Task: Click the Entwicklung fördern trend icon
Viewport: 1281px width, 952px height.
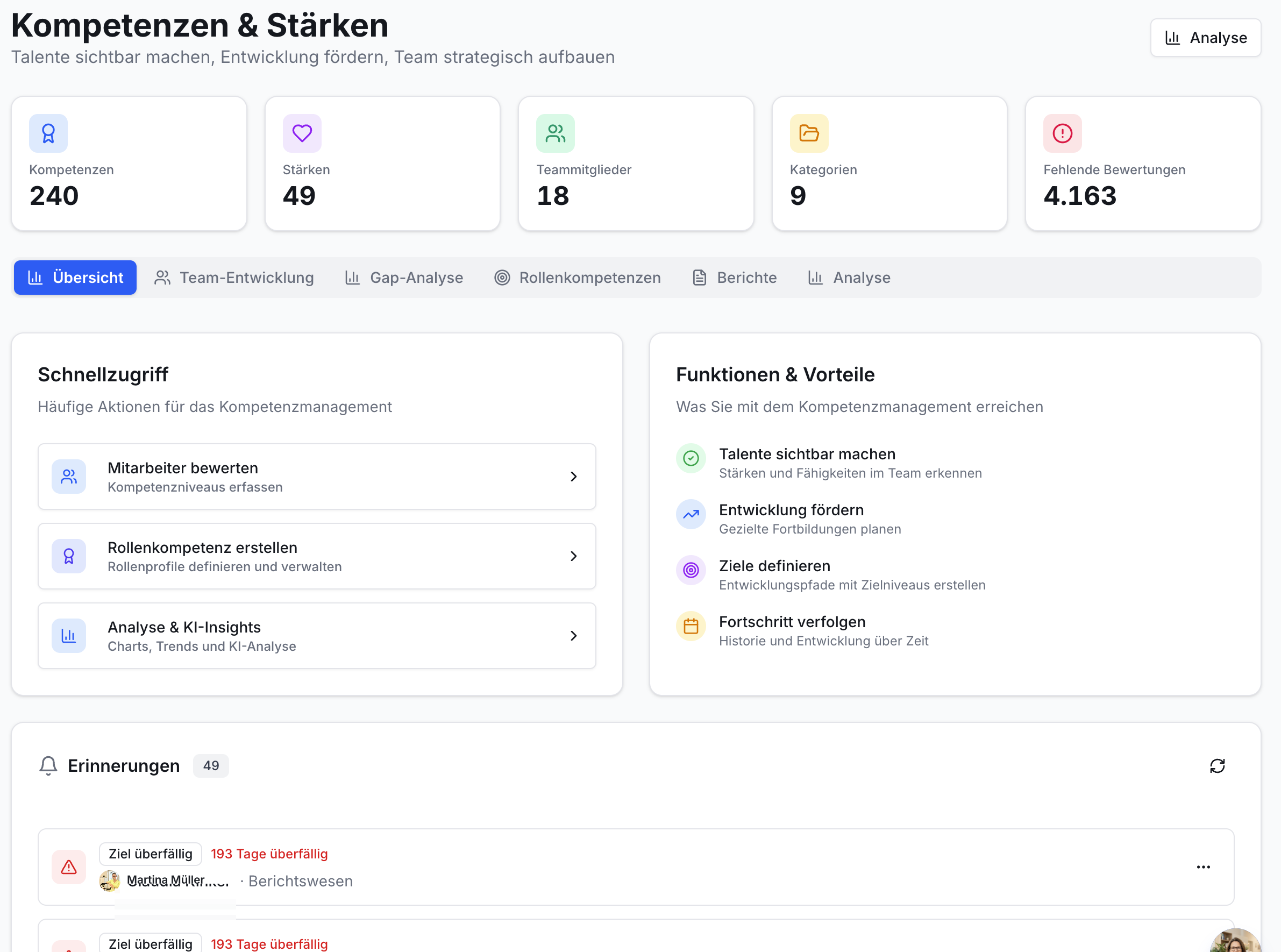Action: coord(691,515)
